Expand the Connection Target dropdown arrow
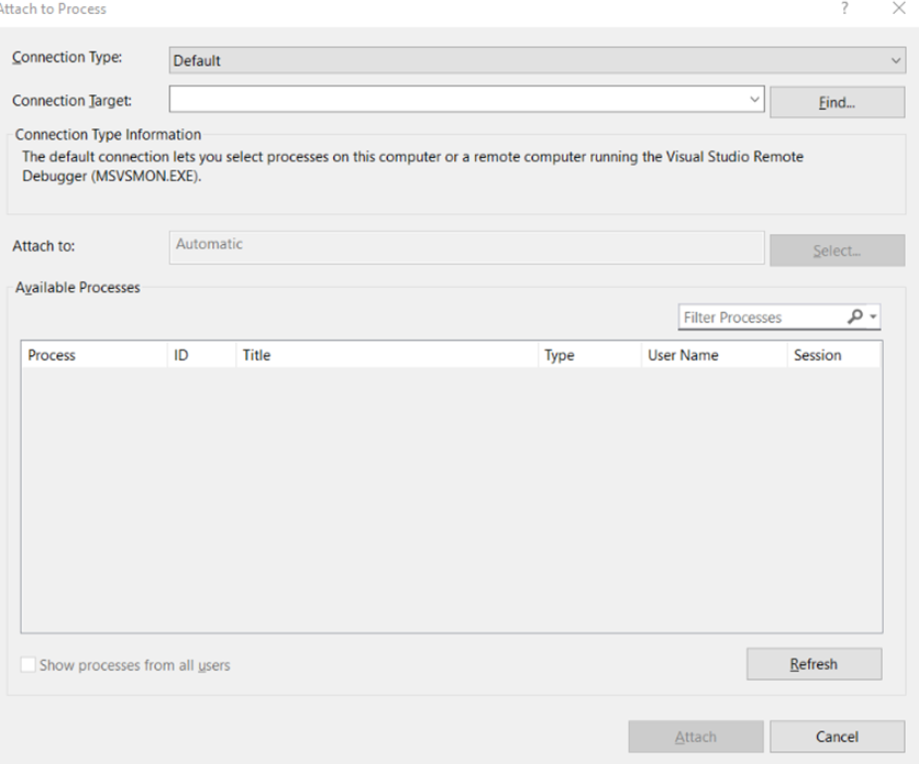The image size is (919, 764). (x=754, y=99)
